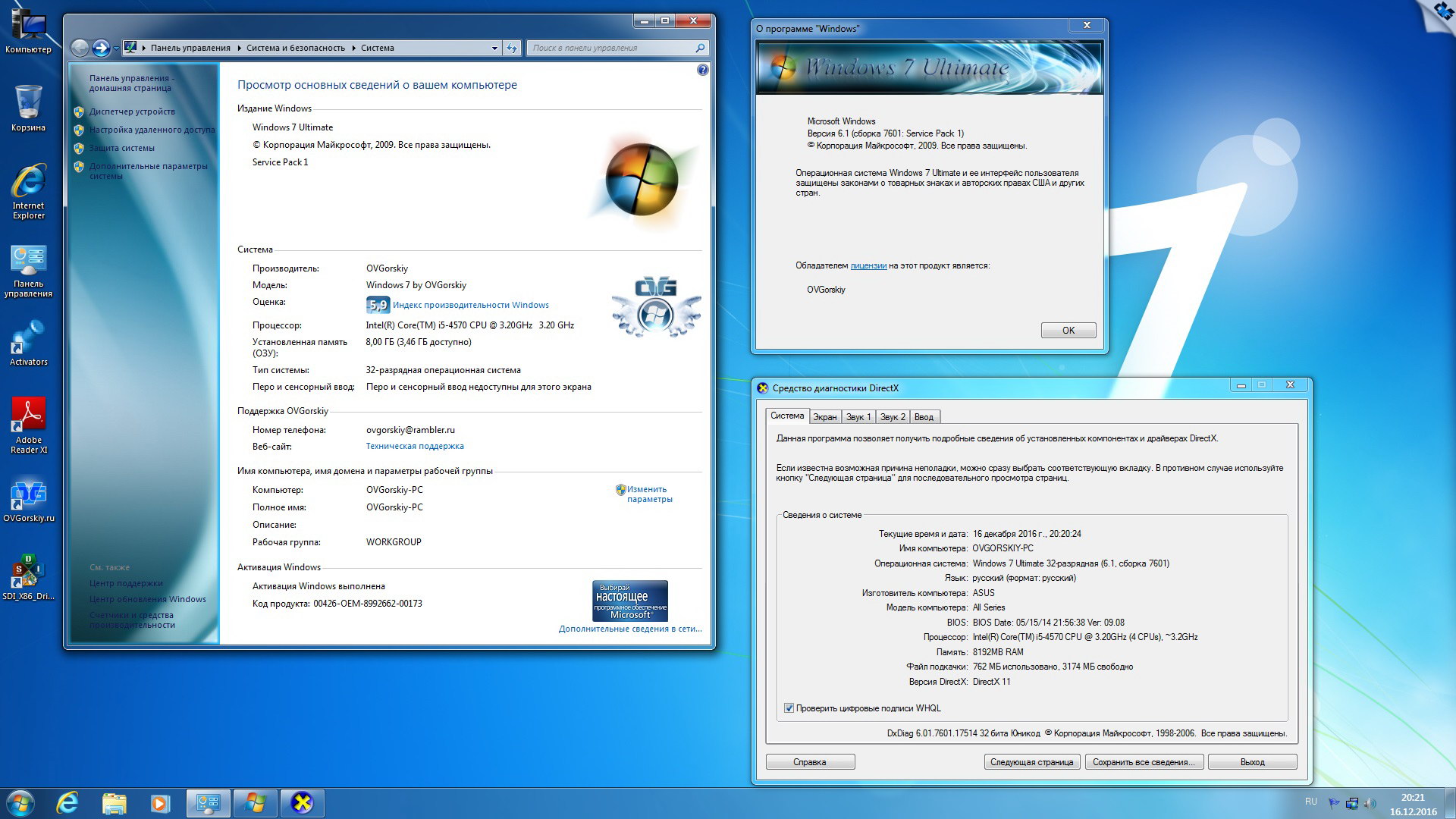Expand arrow after Система и безопасность breadcrumb
The height and width of the screenshot is (819, 1456).
[353, 48]
